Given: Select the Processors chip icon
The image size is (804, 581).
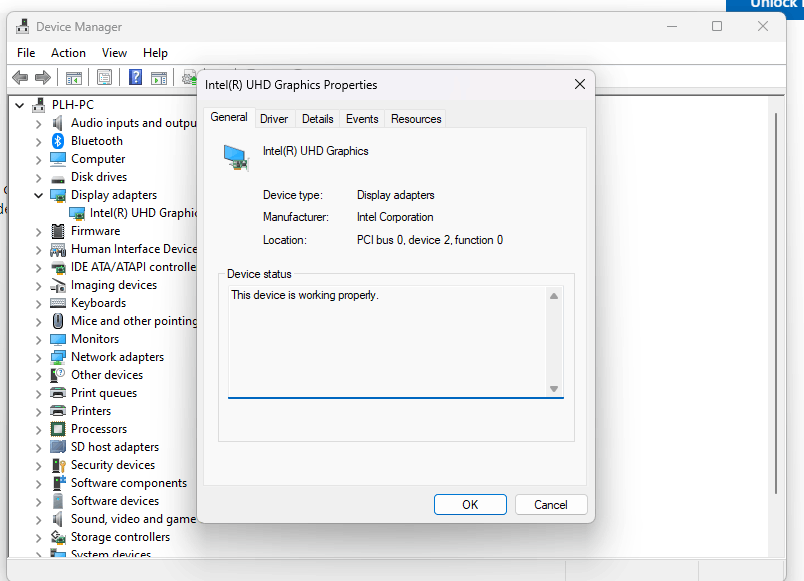Looking at the screenshot, I should coord(58,429).
